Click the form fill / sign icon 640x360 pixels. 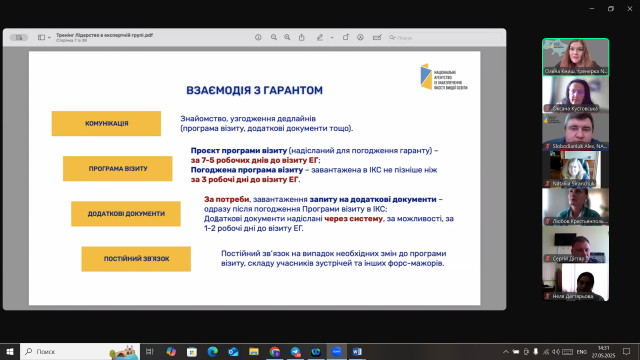pos(377,37)
